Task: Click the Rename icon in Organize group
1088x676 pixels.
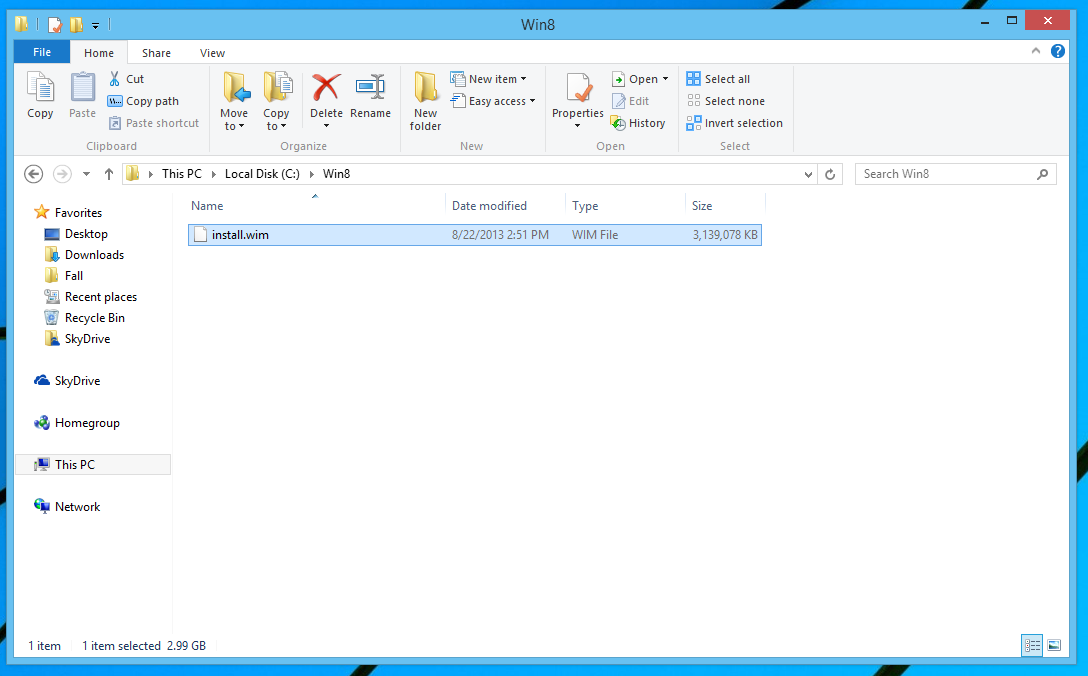Action: tap(370, 88)
